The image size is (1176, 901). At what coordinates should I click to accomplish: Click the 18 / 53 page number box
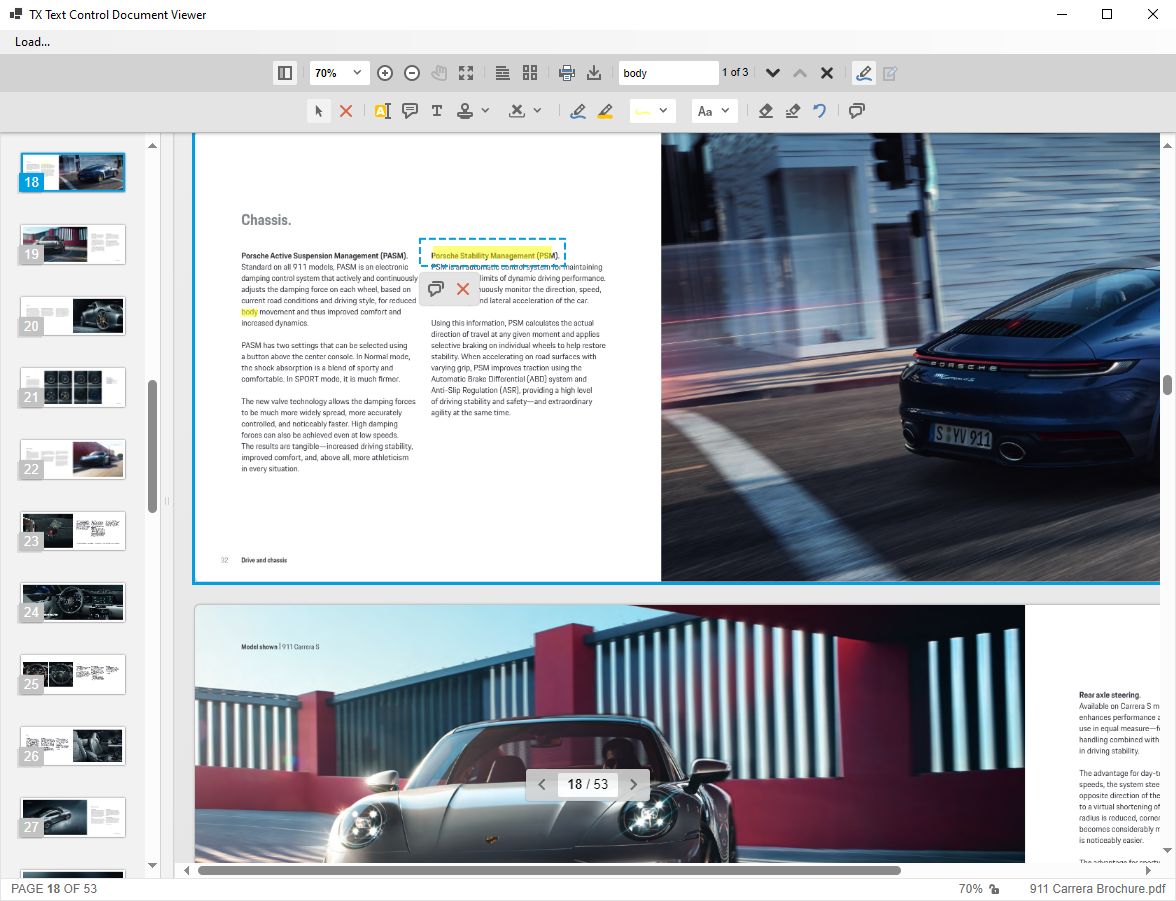(587, 785)
